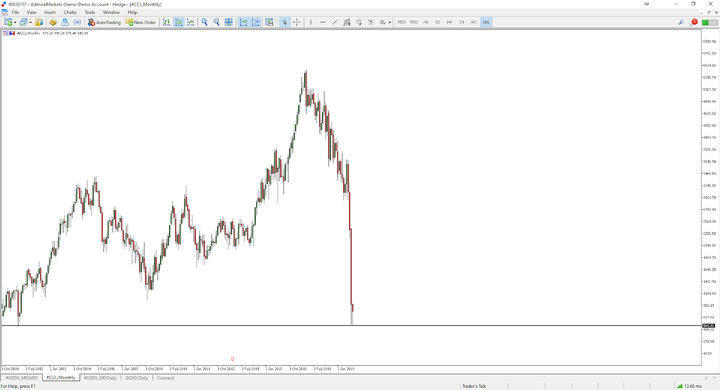Screen dimensions: 720x390
Task: Select the horizontal line tool
Action: (323, 22)
